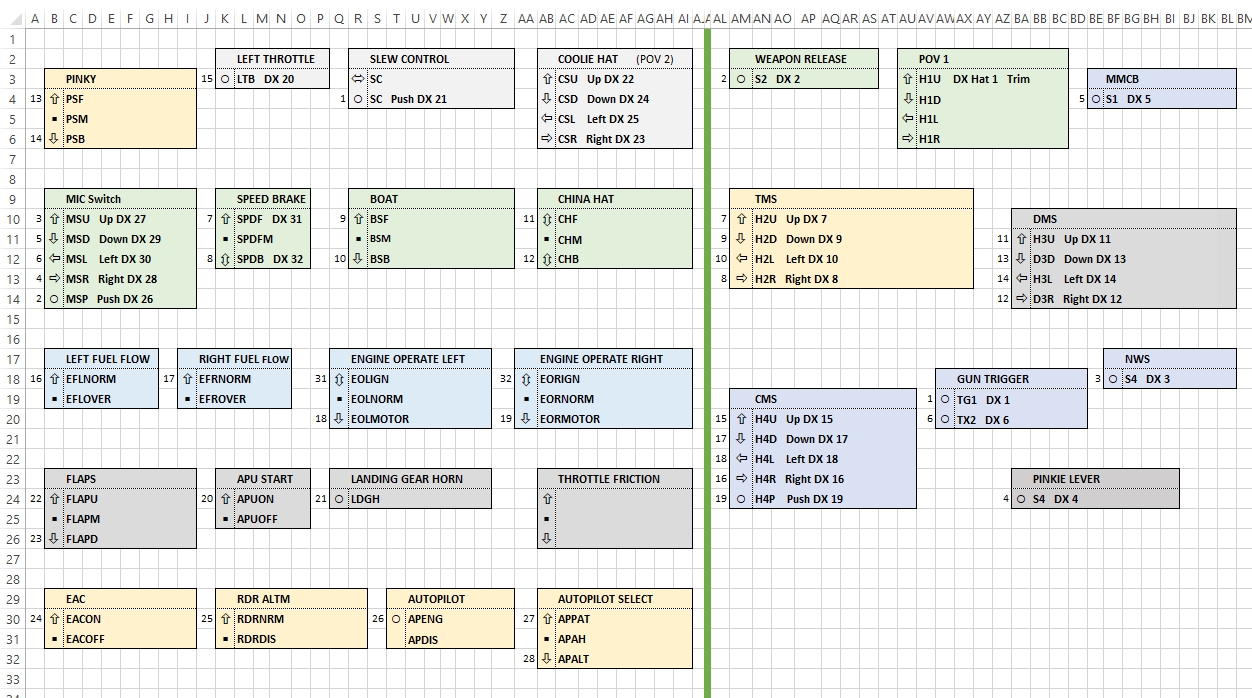Image resolution: width=1252 pixels, height=698 pixels.
Task: Select row 16 via its row header
Action: pos(12,339)
